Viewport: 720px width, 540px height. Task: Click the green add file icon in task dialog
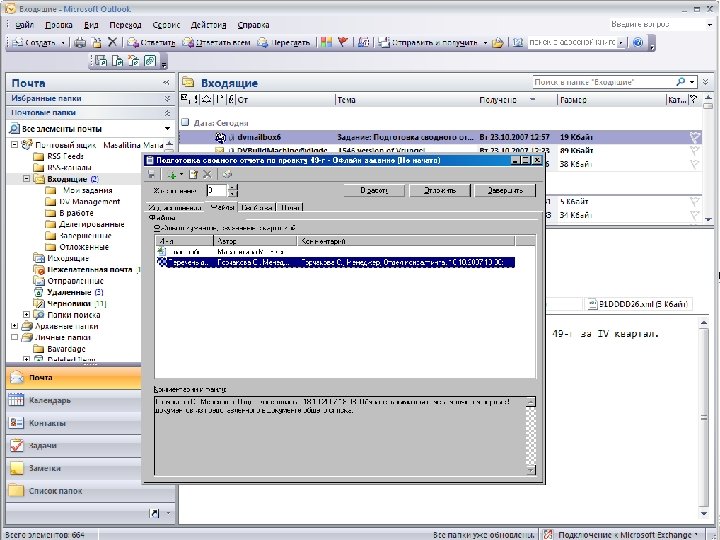pos(172,174)
